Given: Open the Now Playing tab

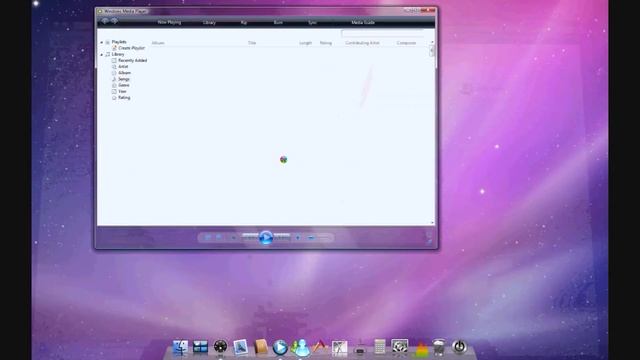Looking at the screenshot, I should (169, 22).
